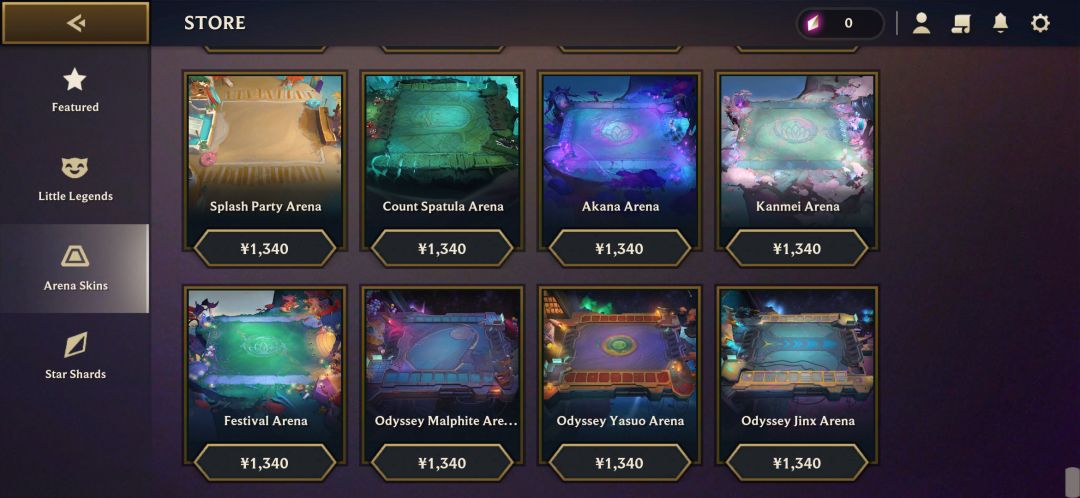Image resolution: width=1080 pixels, height=498 pixels.
Task: Select the Arena Skins tab
Action: [74, 268]
